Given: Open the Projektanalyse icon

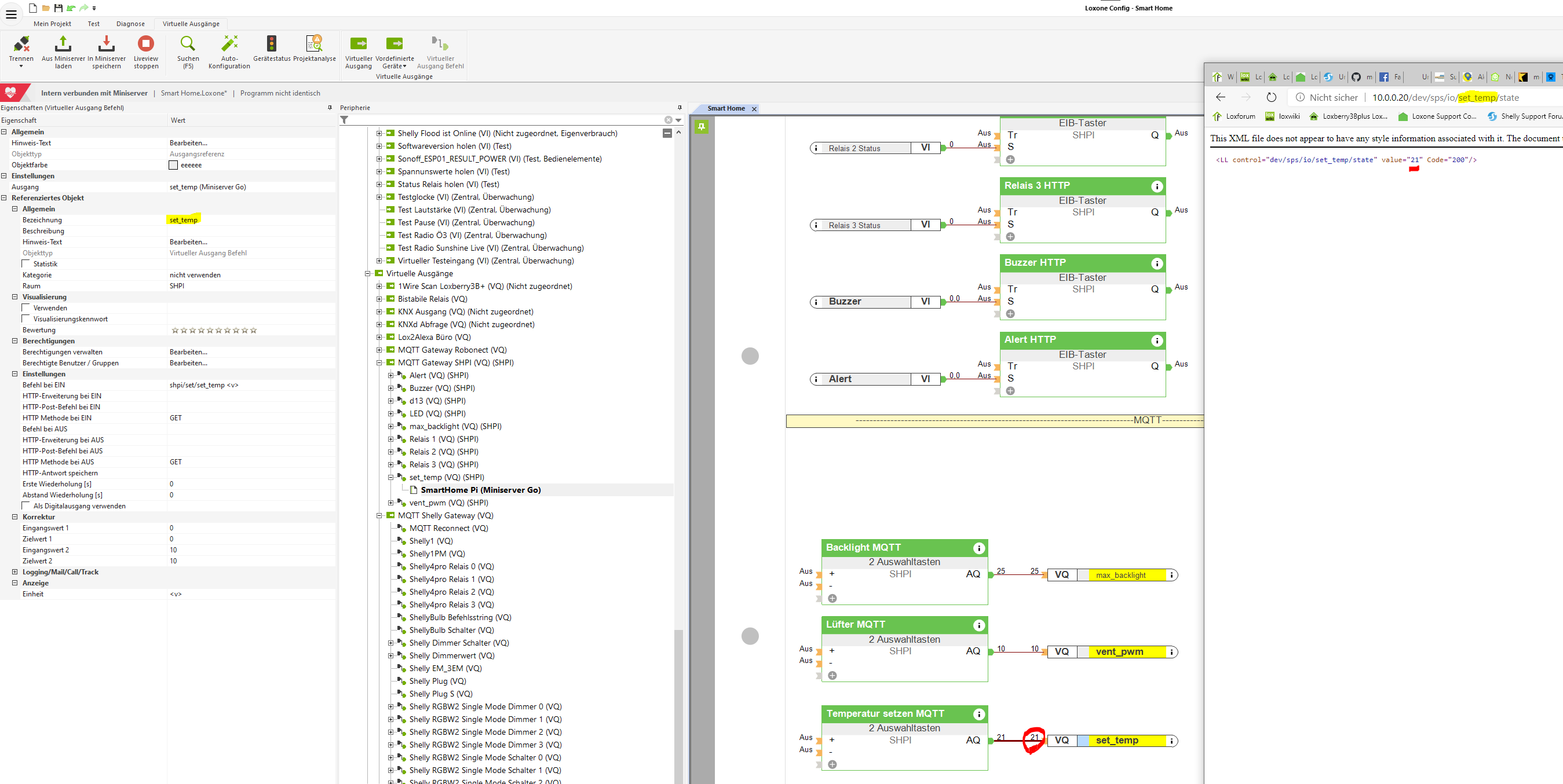Looking at the screenshot, I should [x=313, y=43].
